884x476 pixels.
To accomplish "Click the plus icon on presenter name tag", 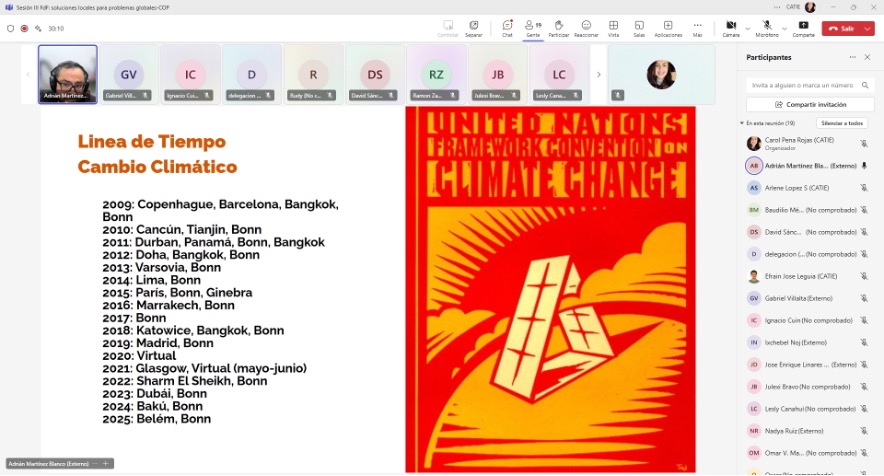I will point(105,464).
